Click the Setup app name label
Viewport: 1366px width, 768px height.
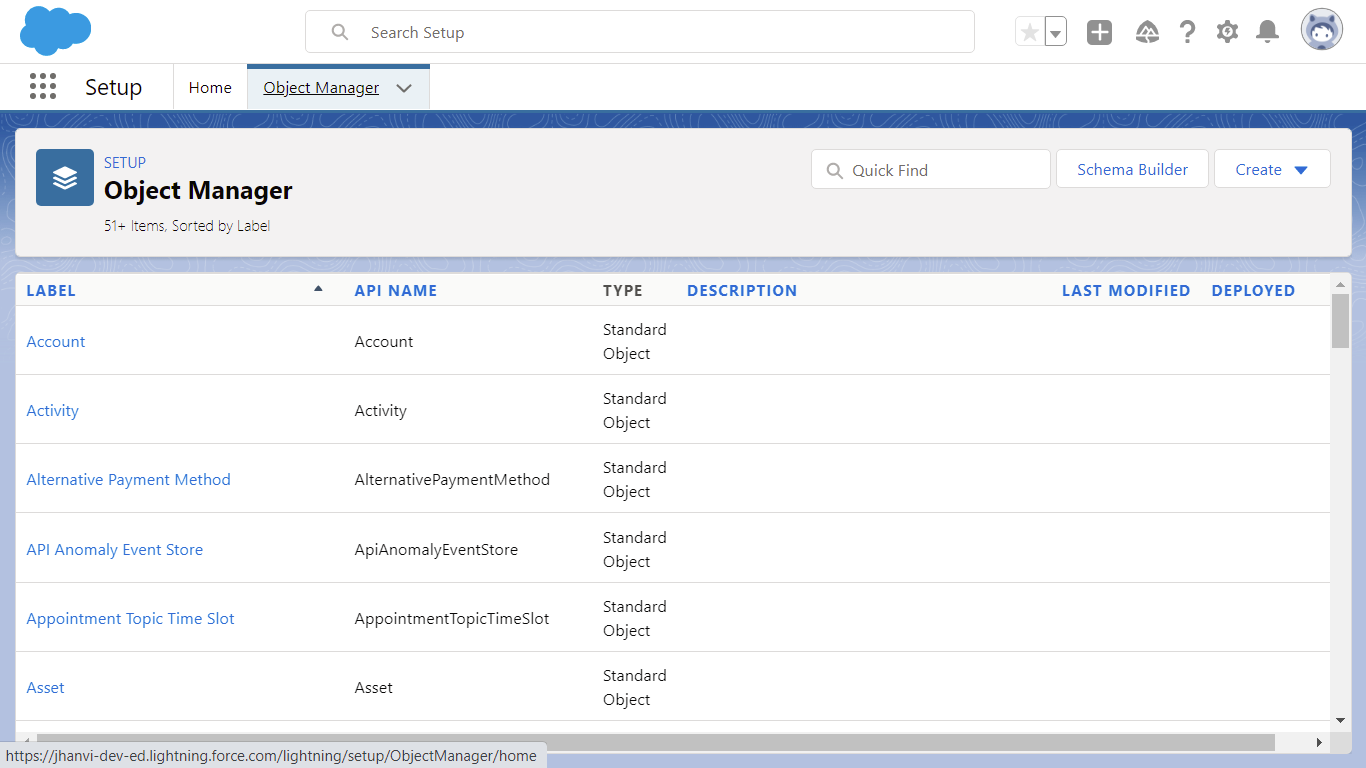point(114,88)
